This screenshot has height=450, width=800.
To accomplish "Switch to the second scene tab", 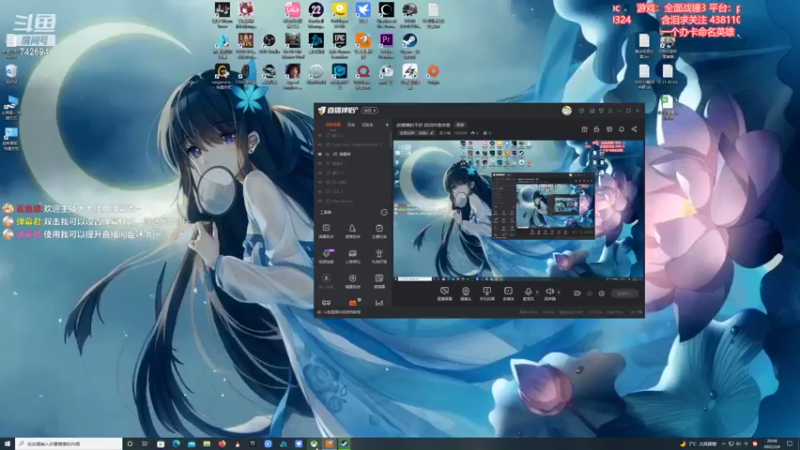I will (x=351, y=125).
